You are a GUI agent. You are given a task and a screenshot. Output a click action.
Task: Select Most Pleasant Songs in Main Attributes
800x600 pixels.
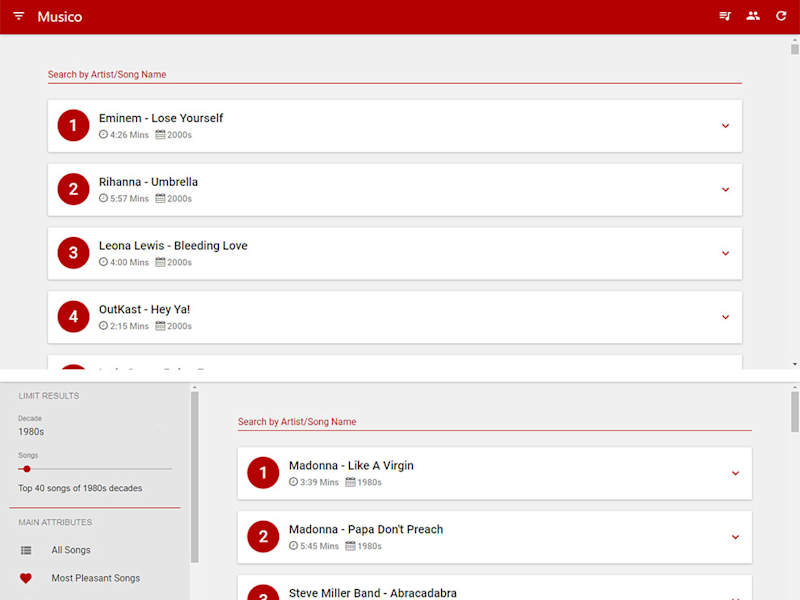click(x=95, y=578)
